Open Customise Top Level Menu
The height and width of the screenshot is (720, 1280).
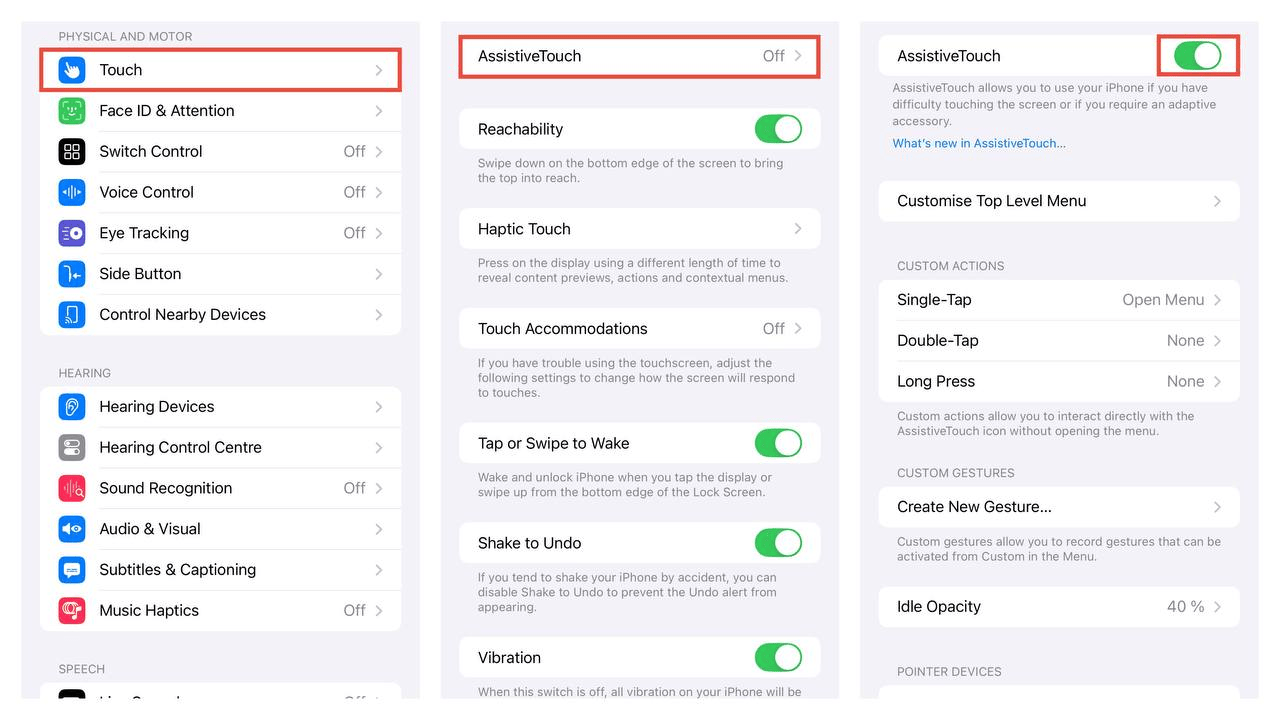pyautogui.click(x=1059, y=201)
